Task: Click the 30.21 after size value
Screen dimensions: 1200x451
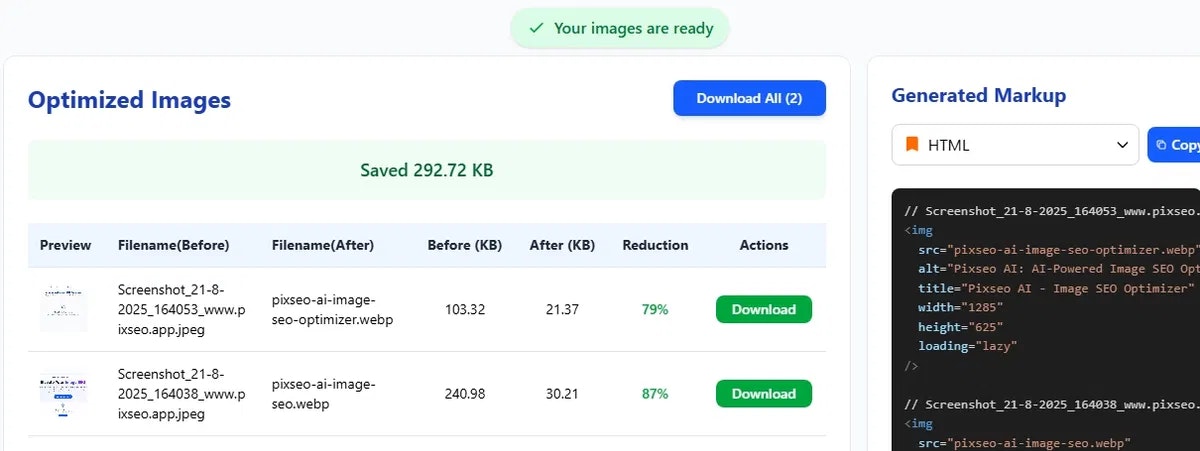Action: pos(562,394)
